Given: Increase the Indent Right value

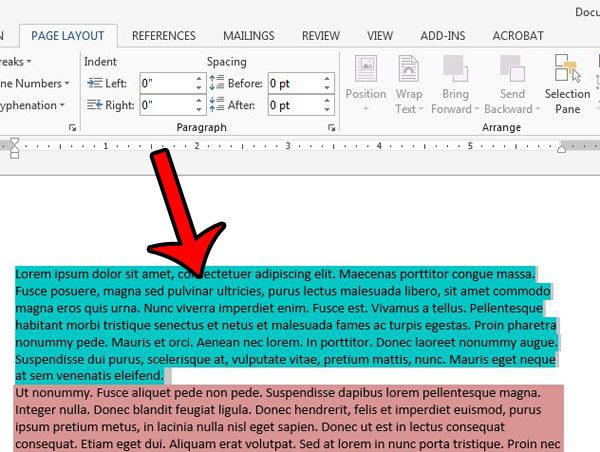Looking at the screenshot, I should 199,100.
